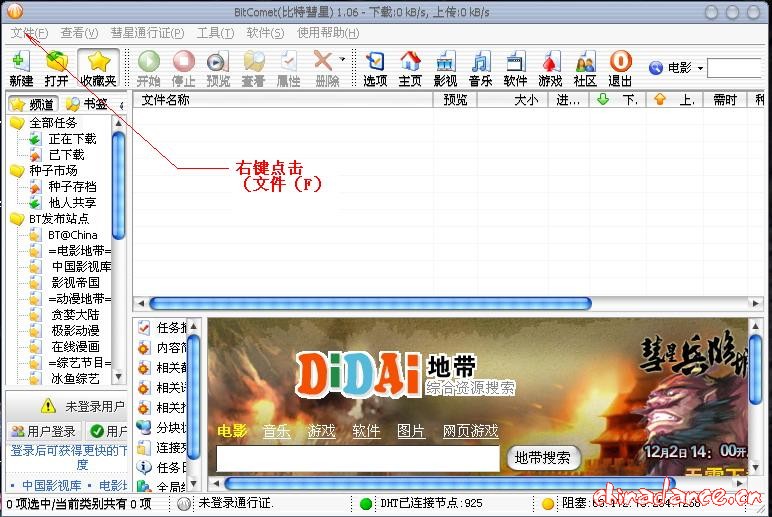Sort by the 大小 column header
This screenshot has width=772, height=517.
click(512, 100)
